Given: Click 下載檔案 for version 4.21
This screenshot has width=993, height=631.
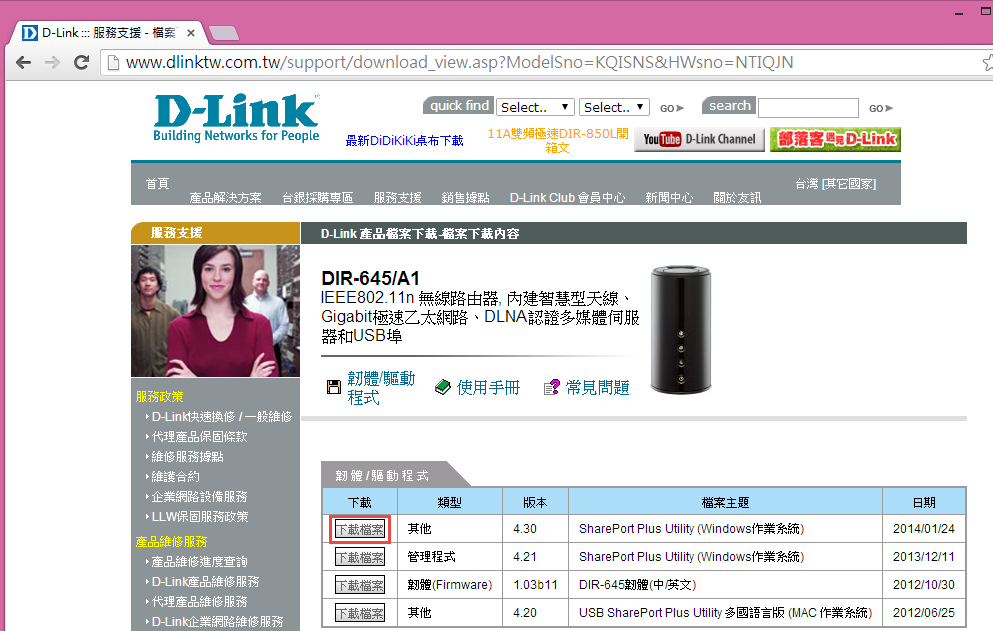Looking at the screenshot, I should click(360, 558).
